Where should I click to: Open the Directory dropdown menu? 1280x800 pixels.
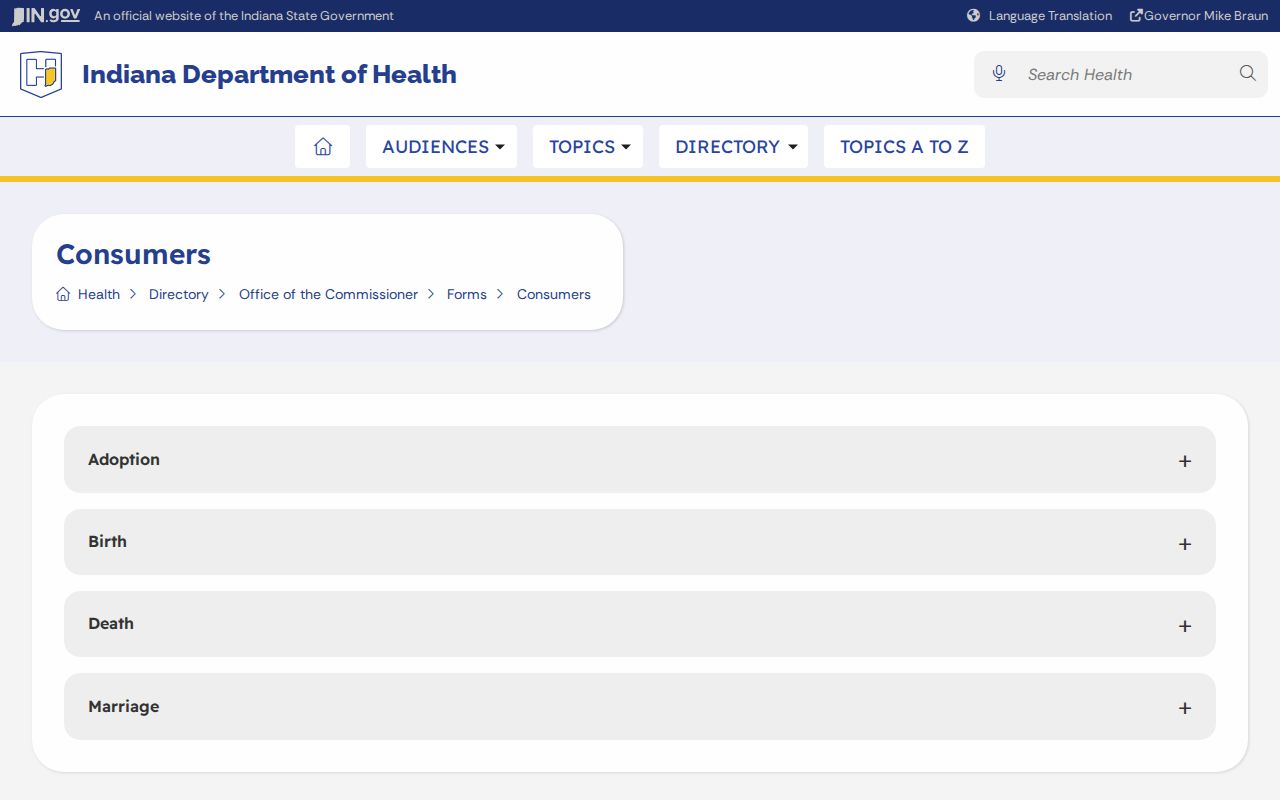pyautogui.click(x=733, y=146)
